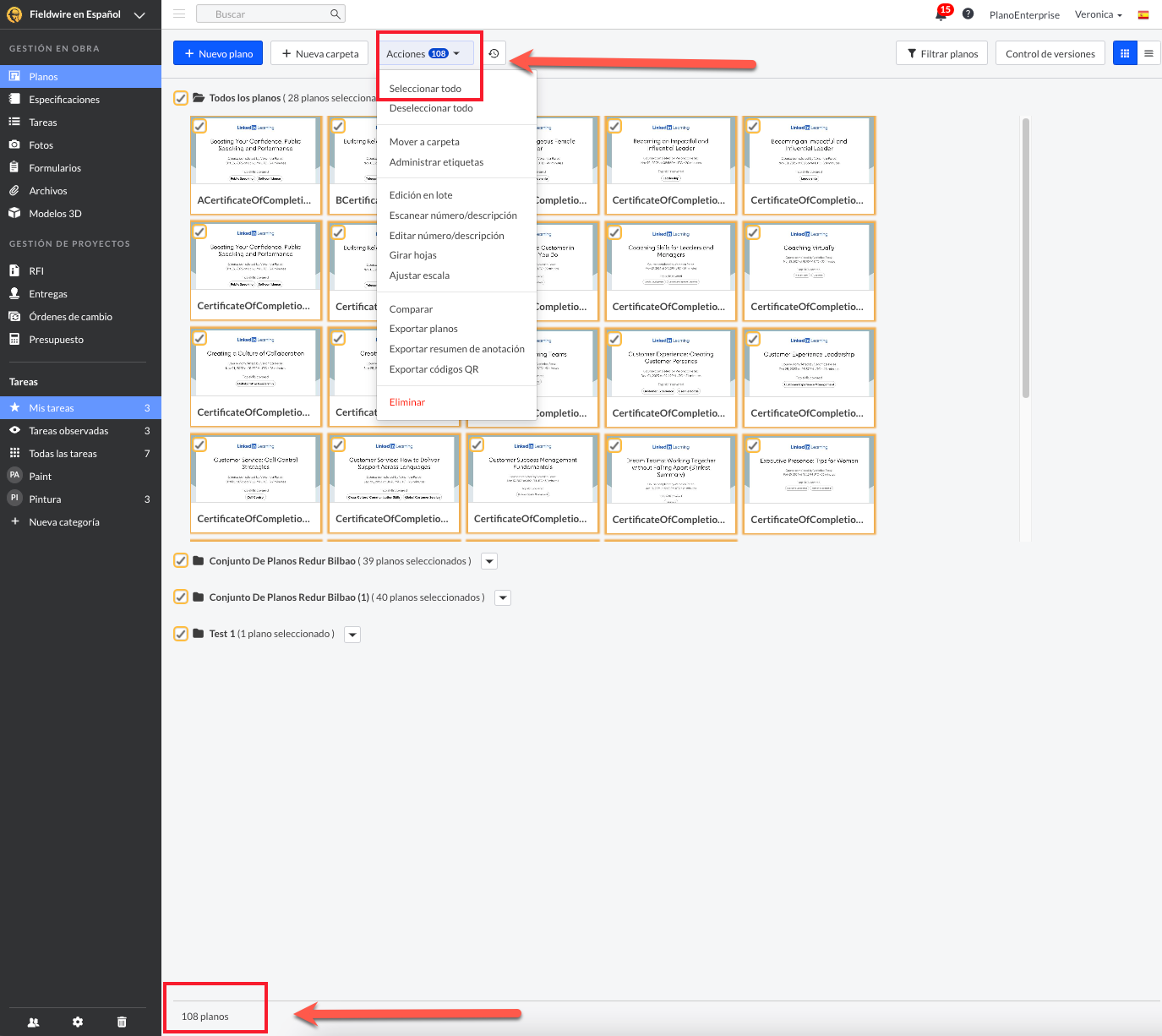Expand Conjunto De Planos Redur Bilbao (1) arrow

click(x=503, y=597)
